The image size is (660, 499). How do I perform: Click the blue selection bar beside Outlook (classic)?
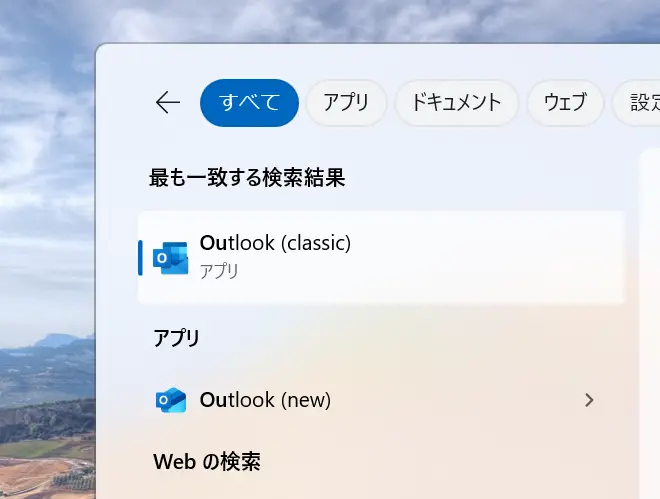pos(140,257)
